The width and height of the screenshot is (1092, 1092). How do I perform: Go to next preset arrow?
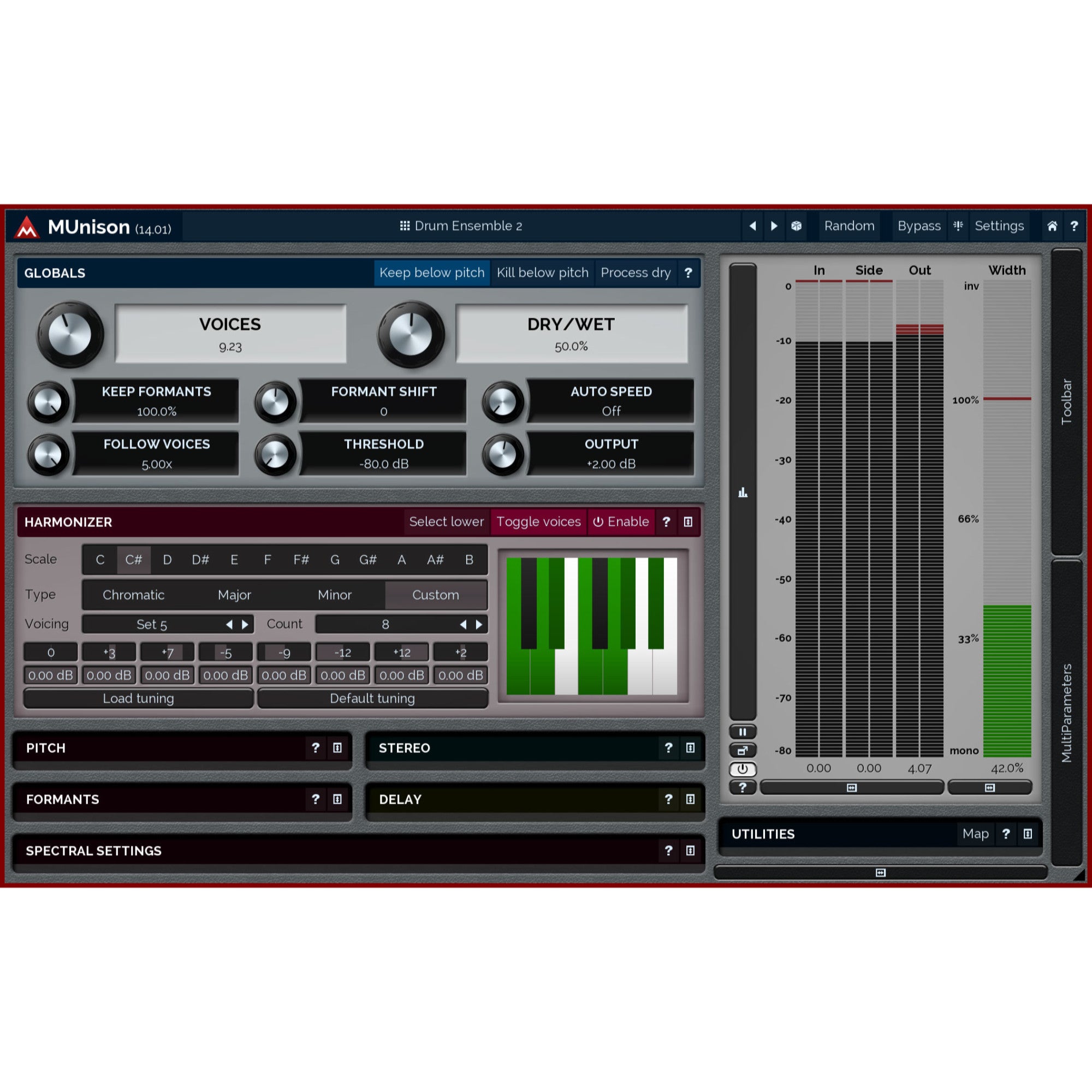(774, 226)
